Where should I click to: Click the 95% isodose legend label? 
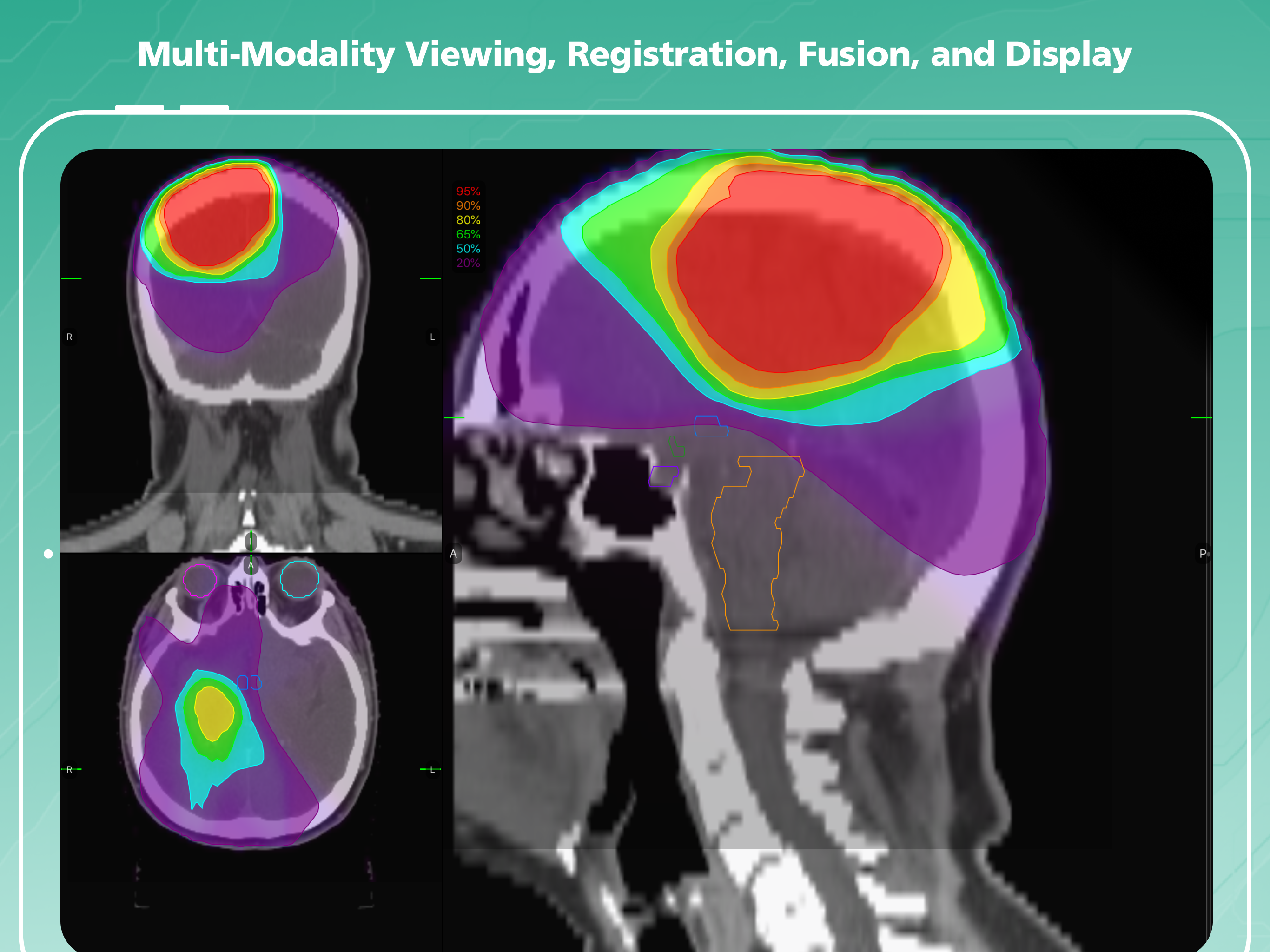coord(468,191)
